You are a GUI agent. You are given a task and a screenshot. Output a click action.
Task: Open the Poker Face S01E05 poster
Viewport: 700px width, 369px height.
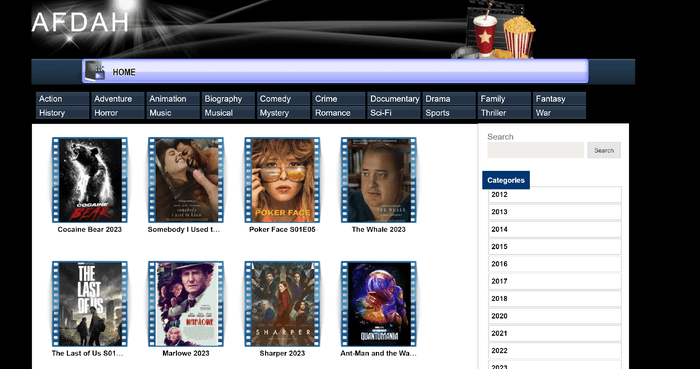point(282,180)
